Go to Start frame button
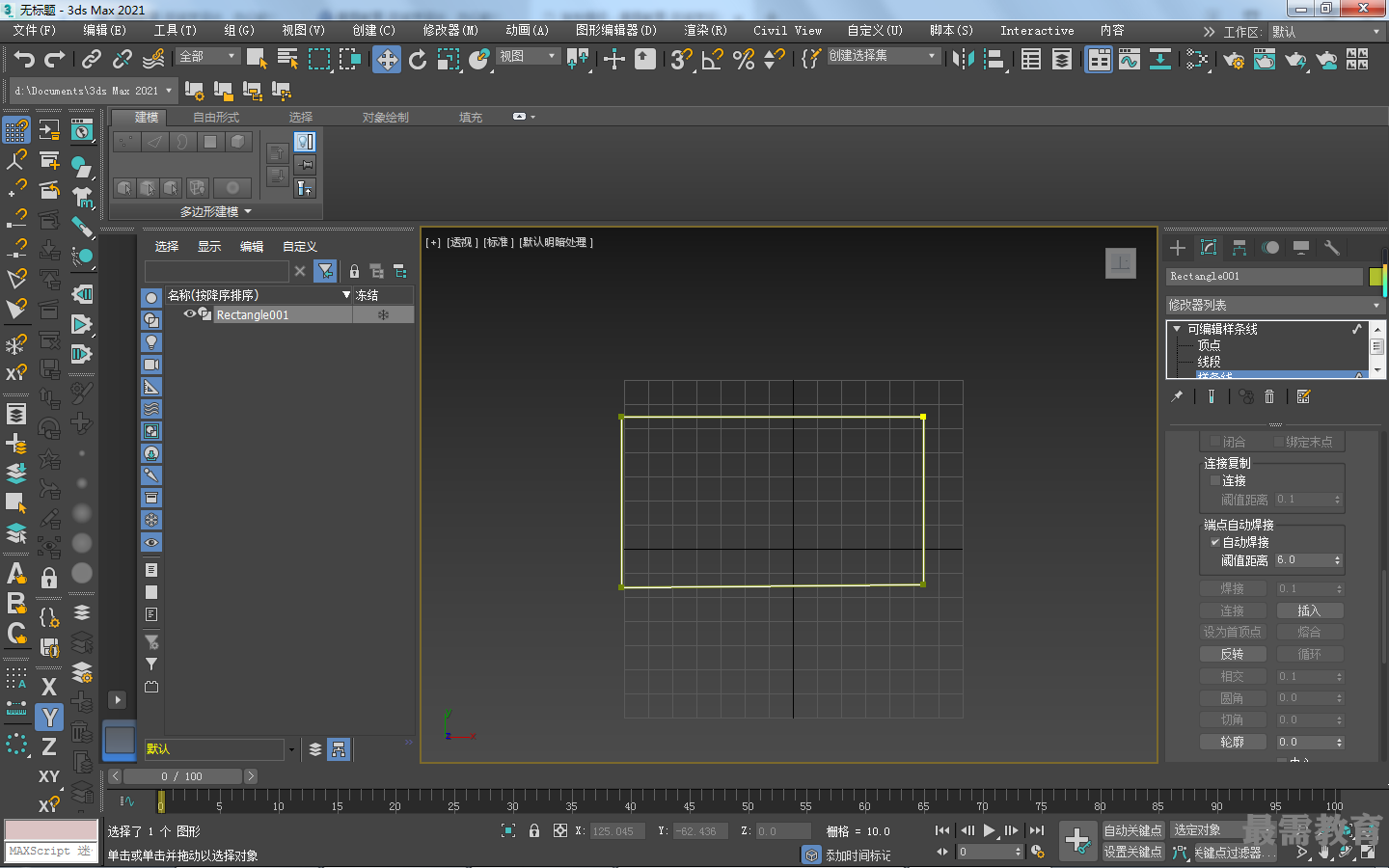Image resolution: width=1389 pixels, height=868 pixels. [x=942, y=830]
